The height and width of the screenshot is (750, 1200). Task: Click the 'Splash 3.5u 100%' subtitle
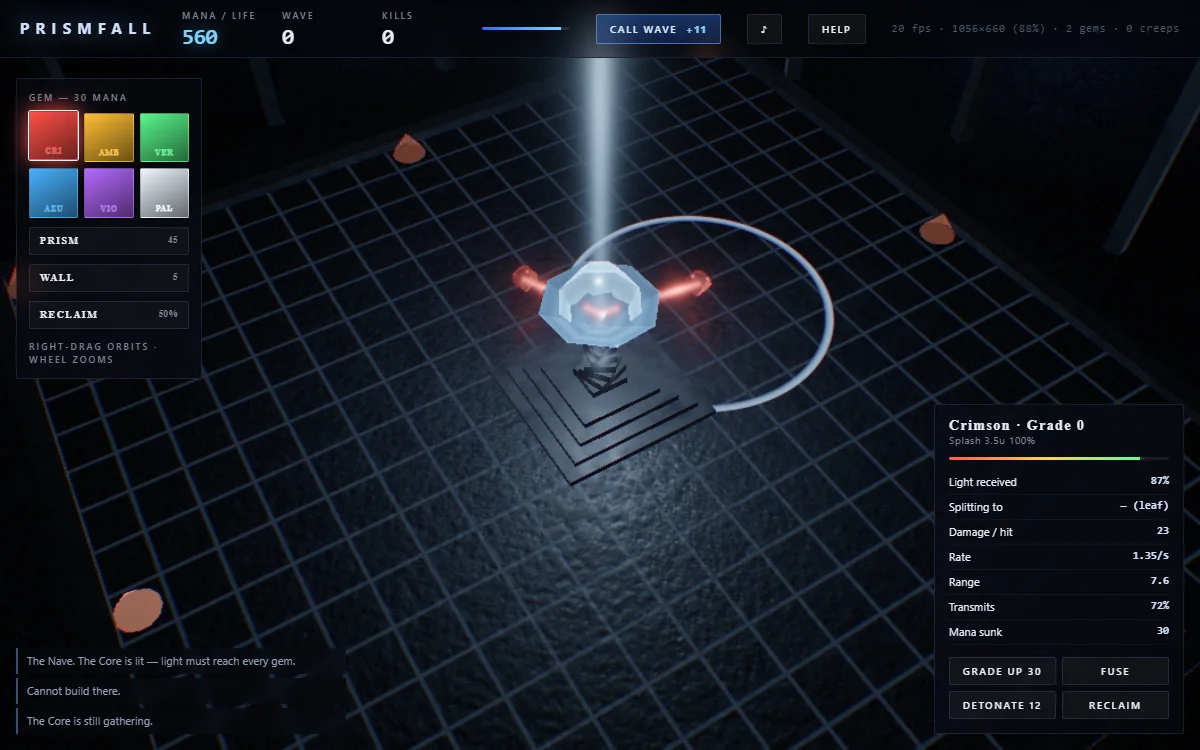click(x=992, y=441)
